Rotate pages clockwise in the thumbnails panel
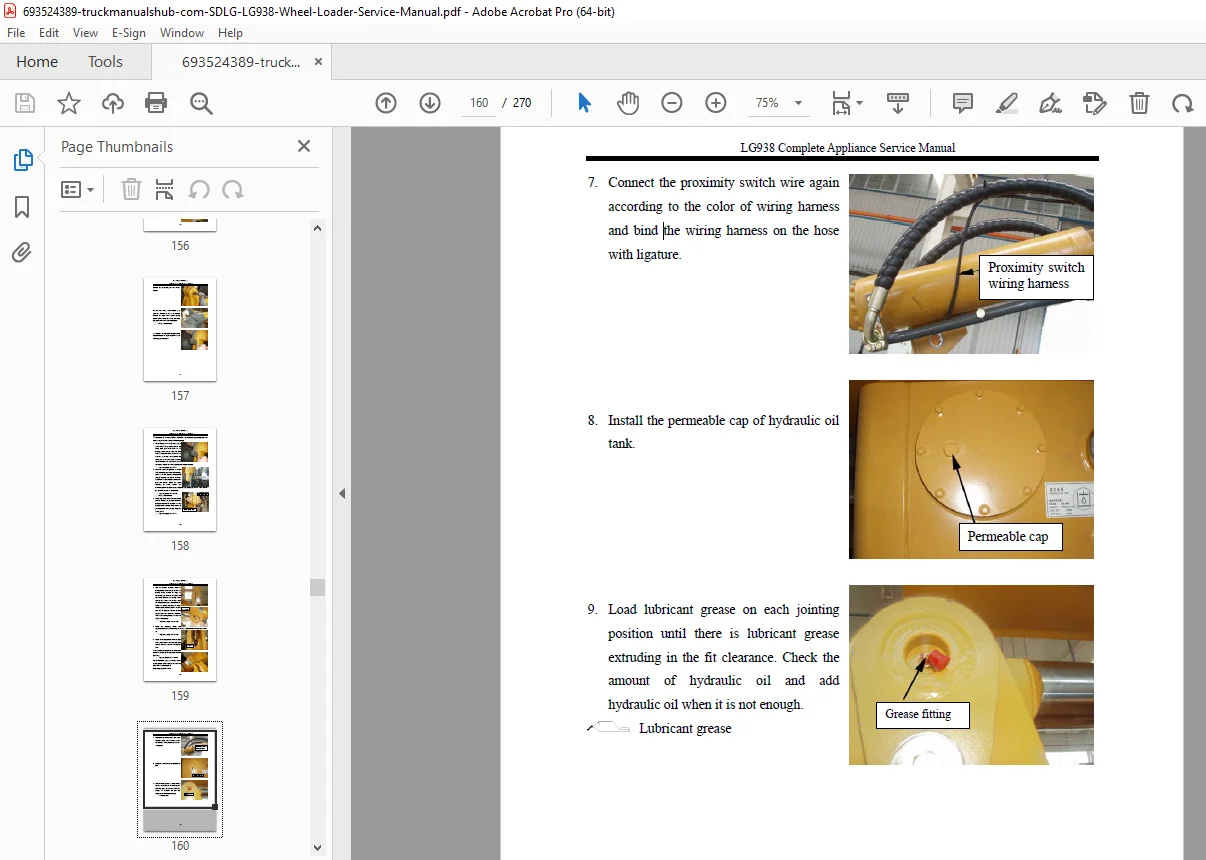 (x=233, y=190)
